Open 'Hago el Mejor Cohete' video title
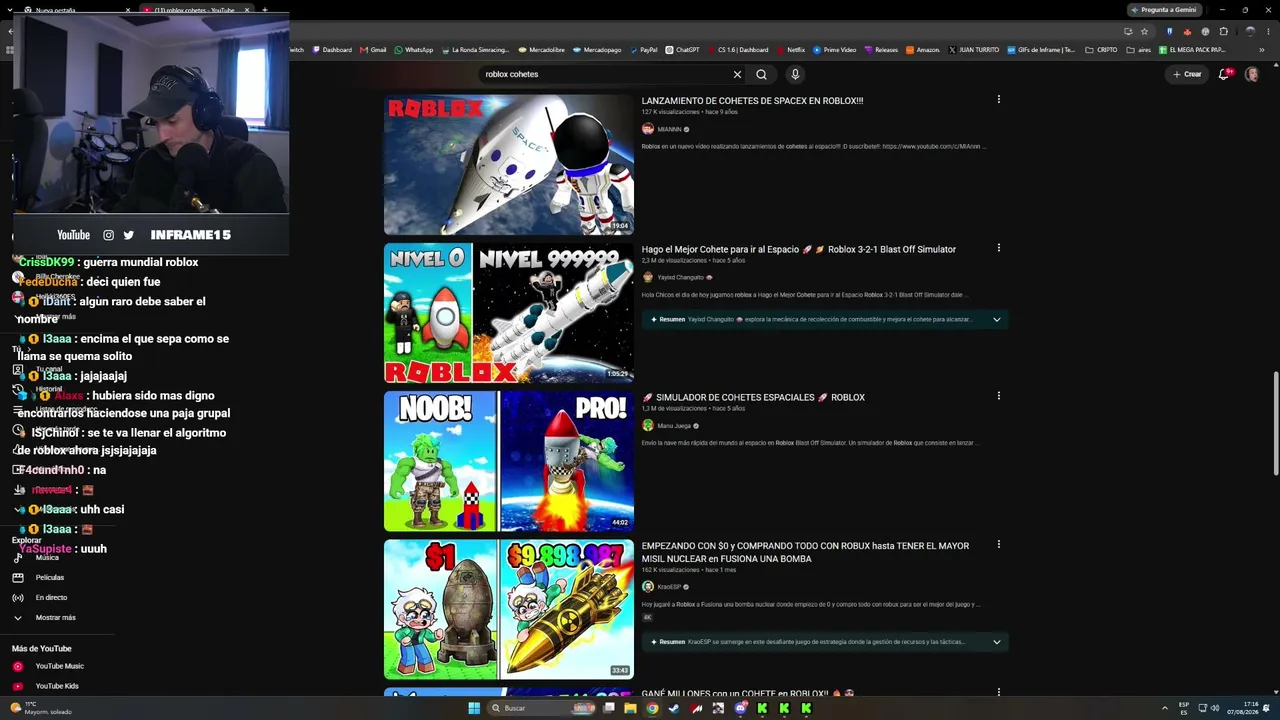 [x=799, y=249]
